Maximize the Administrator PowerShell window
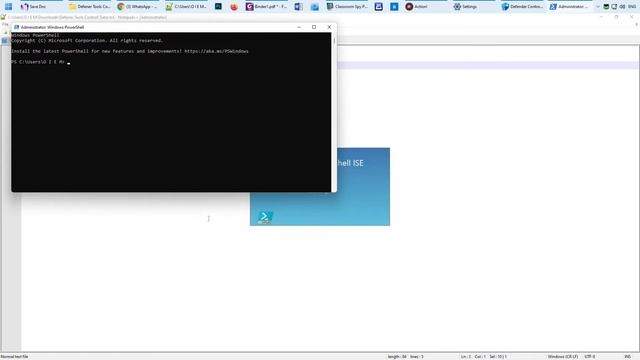The height and width of the screenshot is (360, 640). [314, 27]
